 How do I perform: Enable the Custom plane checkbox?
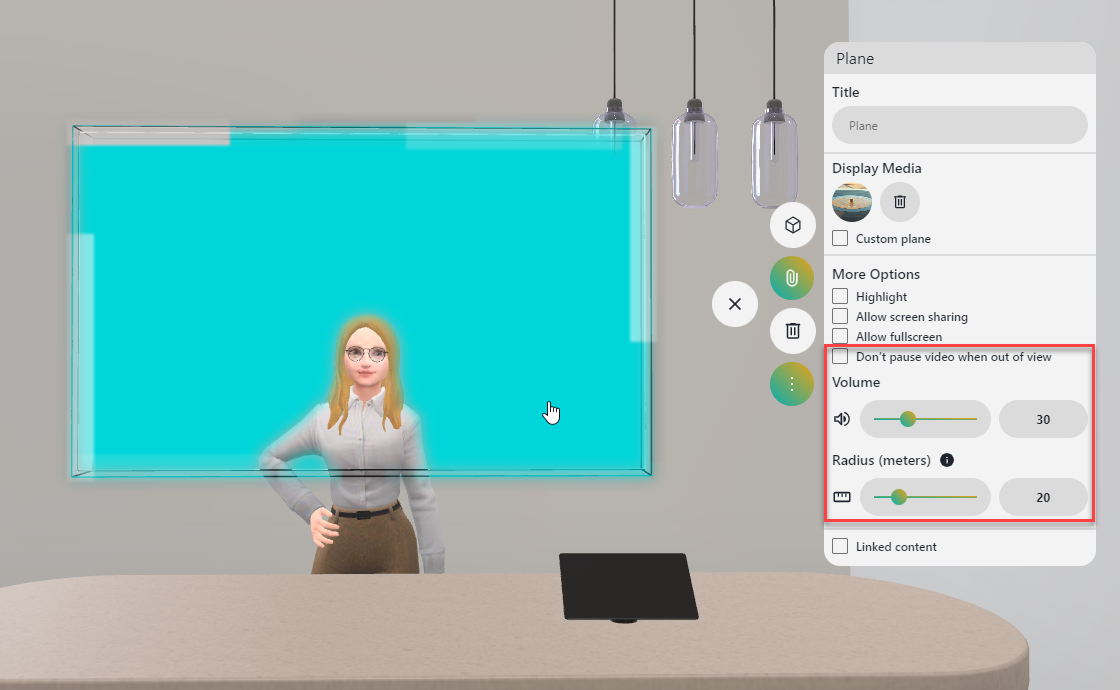pos(840,238)
